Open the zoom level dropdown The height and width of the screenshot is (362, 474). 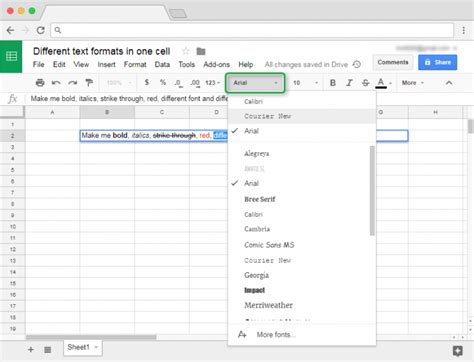pos(119,83)
